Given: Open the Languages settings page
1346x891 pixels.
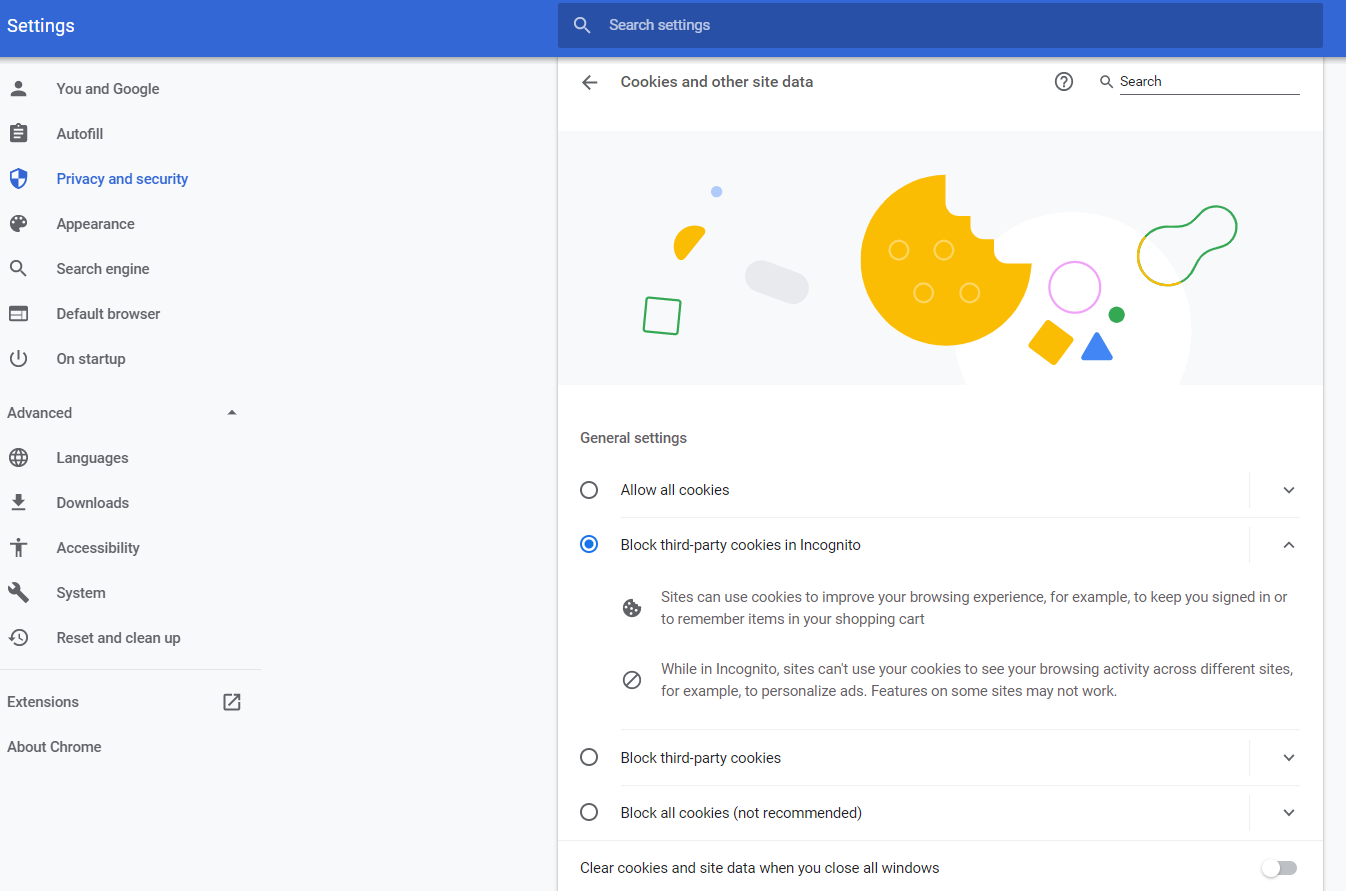Looking at the screenshot, I should pyautogui.click(x=92, y=458).
